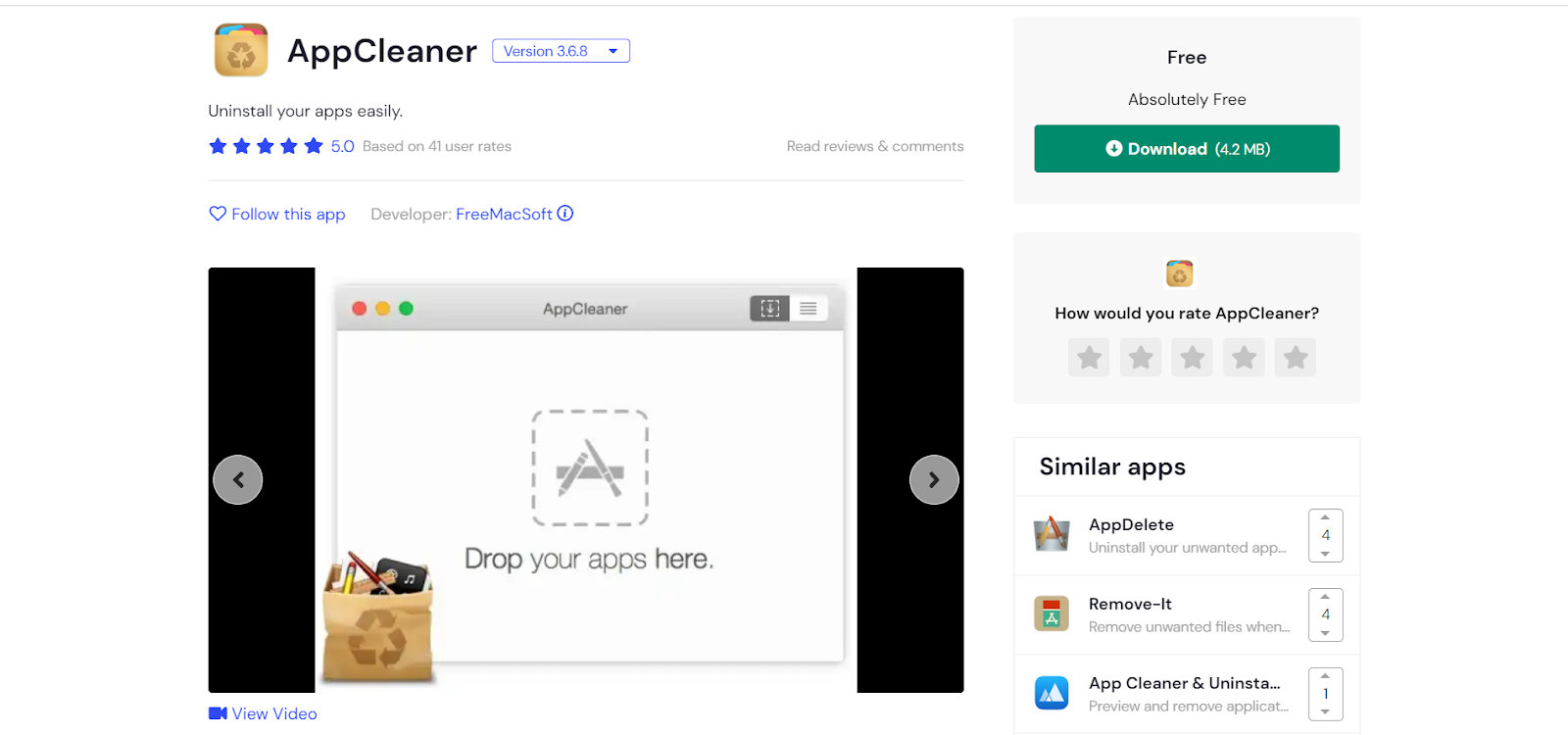The height and width of the screenshot is (735, 1568).
Task: Open App Cleaner & Uninsta... title
Action: tap(1185, 683)
